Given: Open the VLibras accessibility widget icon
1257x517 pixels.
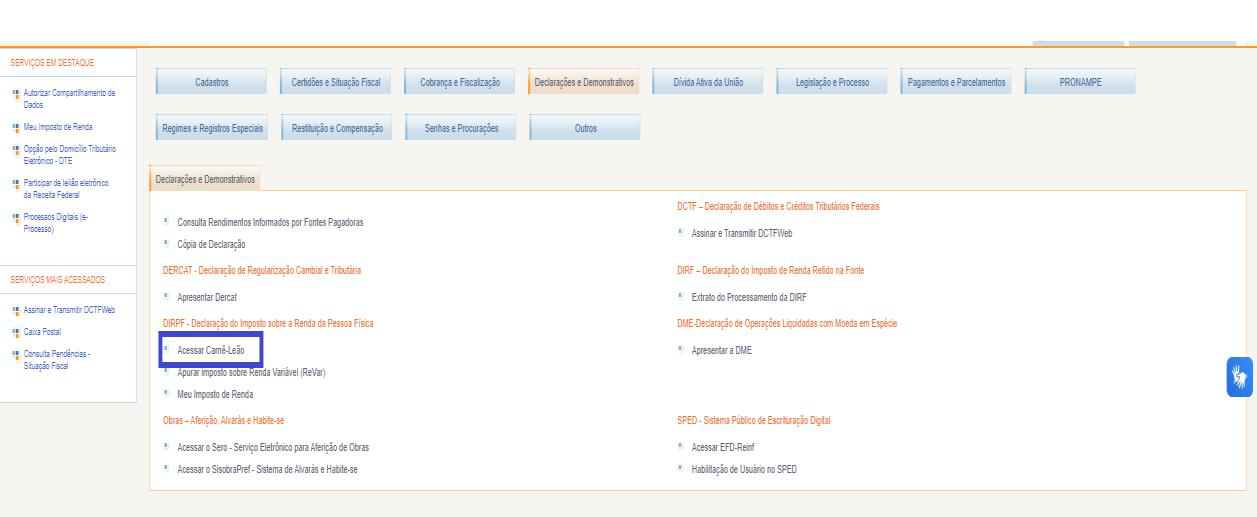Looking at the screenshot, I should (x=1240, y=377).
